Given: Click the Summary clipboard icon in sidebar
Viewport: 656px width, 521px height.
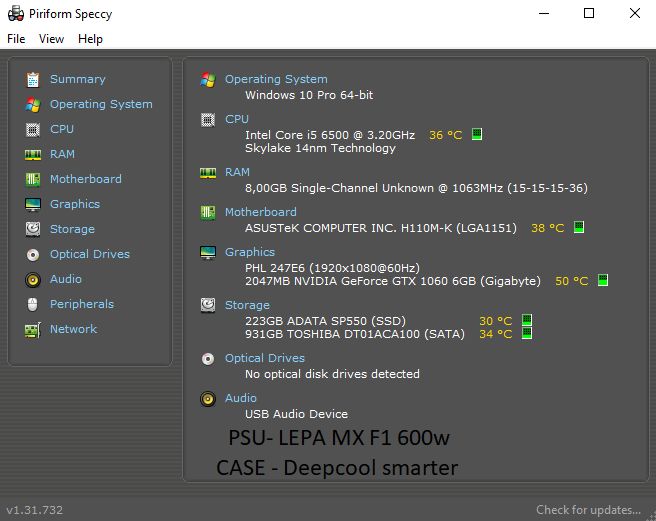Looking at the screenshot, I should point(33,79).
